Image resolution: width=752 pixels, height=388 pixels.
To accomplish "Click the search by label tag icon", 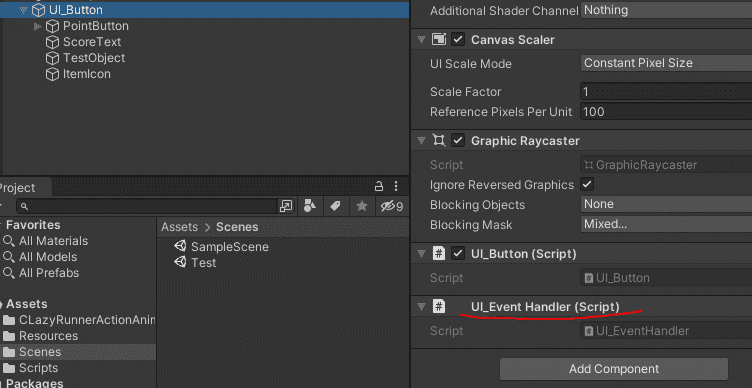I will (335, 206).
